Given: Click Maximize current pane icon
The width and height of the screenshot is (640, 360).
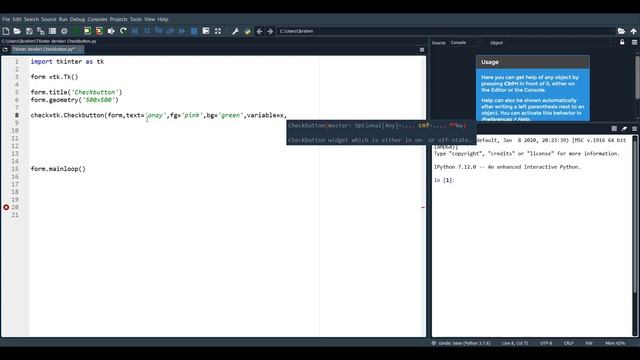Looking at the screenshot, I should click(x=206, y=31).
